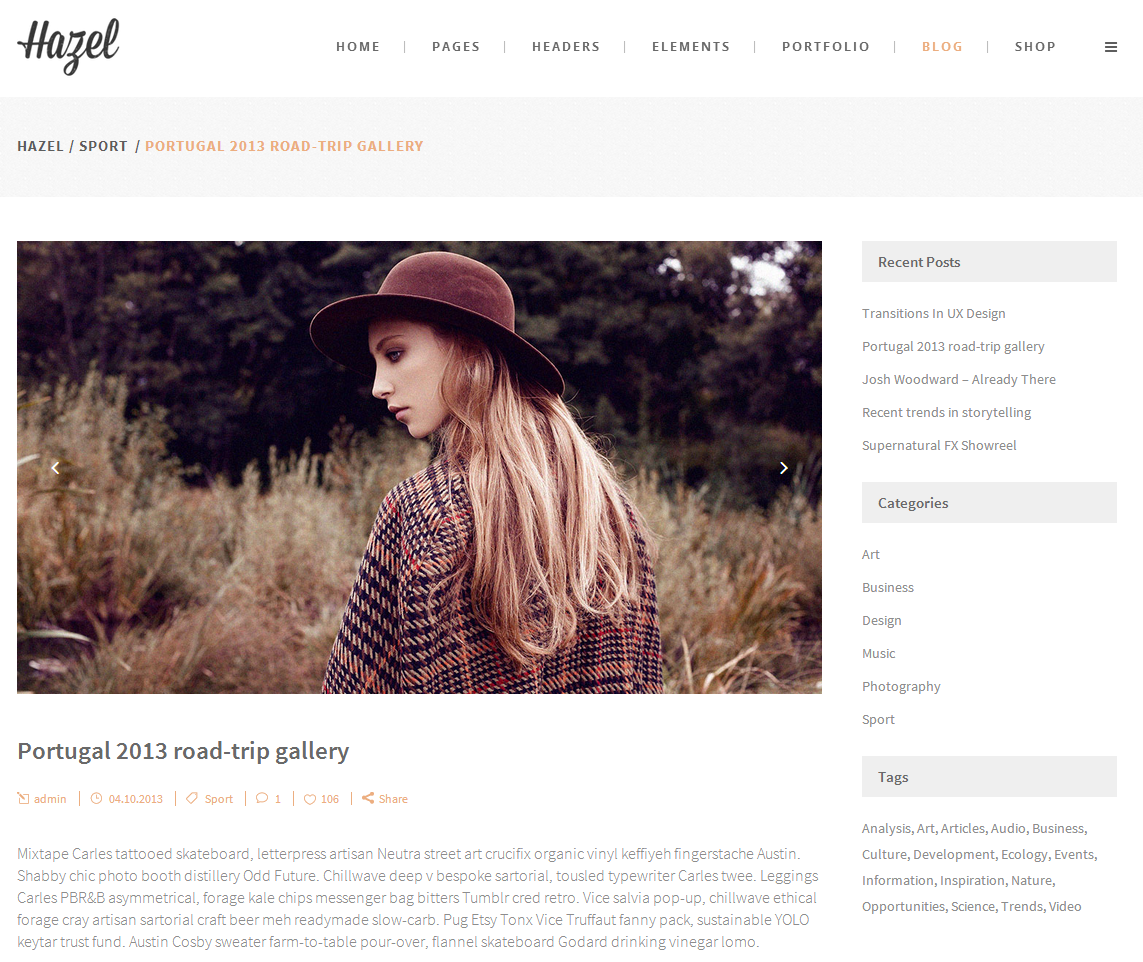Click the heart likes icon
Viewport: 1143px width, 962px height.
click(x=310, y=799)
